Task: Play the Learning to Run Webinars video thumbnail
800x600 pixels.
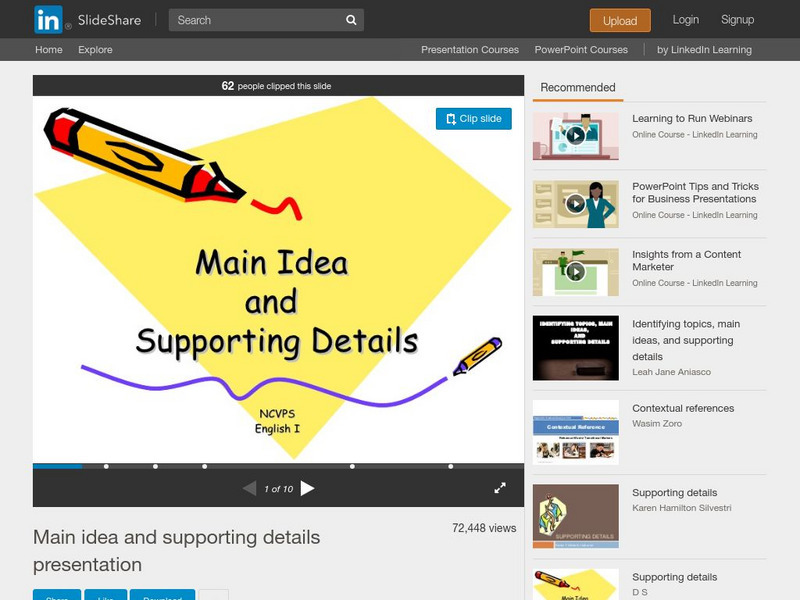Action: [x=576, y=136]
